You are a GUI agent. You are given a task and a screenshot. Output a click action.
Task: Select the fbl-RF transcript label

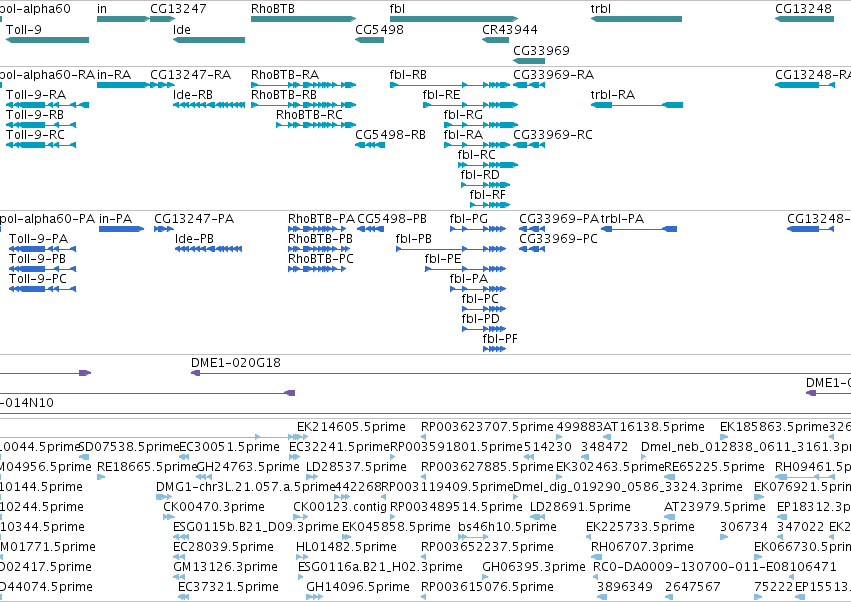[x=487, y=195]
